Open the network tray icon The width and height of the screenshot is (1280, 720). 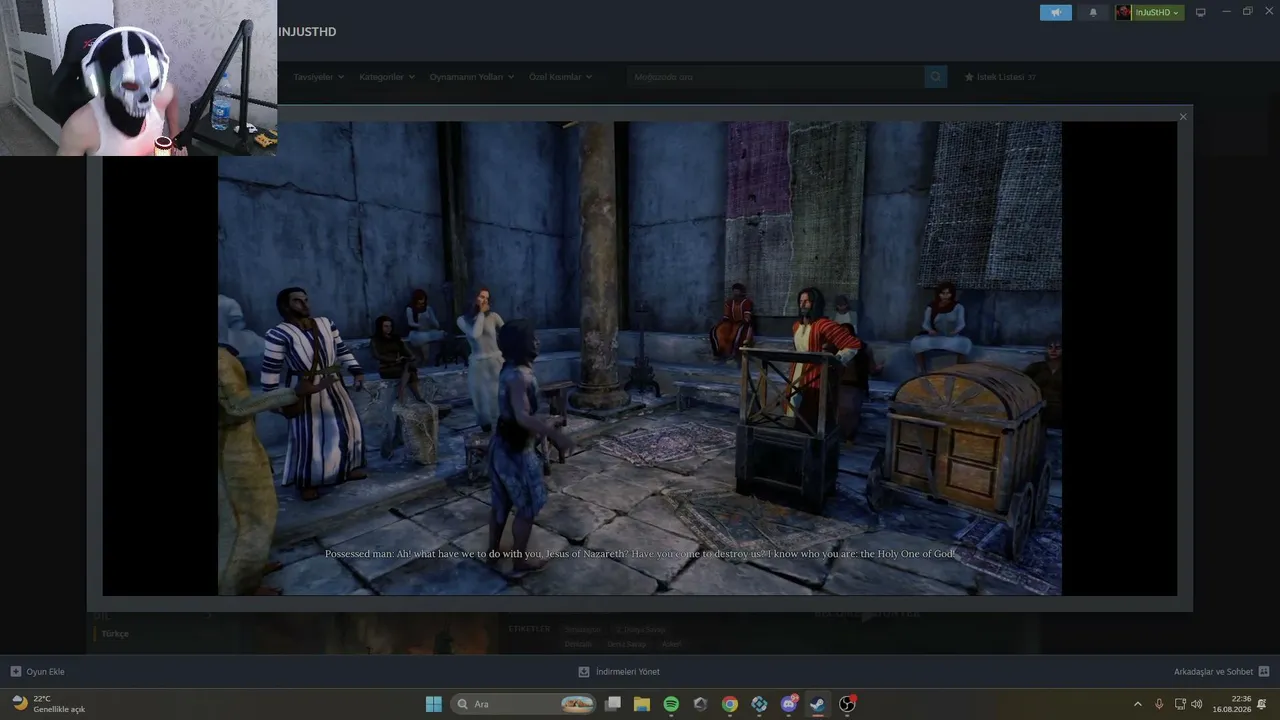1180,704
